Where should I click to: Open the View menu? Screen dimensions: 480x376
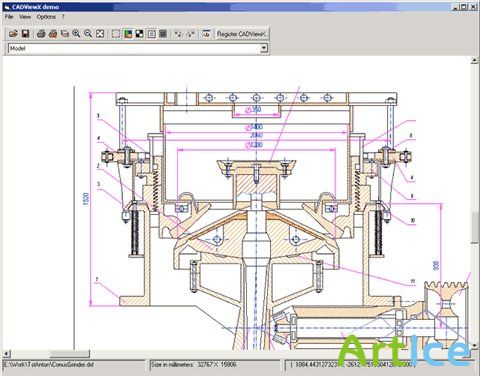(25, 17)
